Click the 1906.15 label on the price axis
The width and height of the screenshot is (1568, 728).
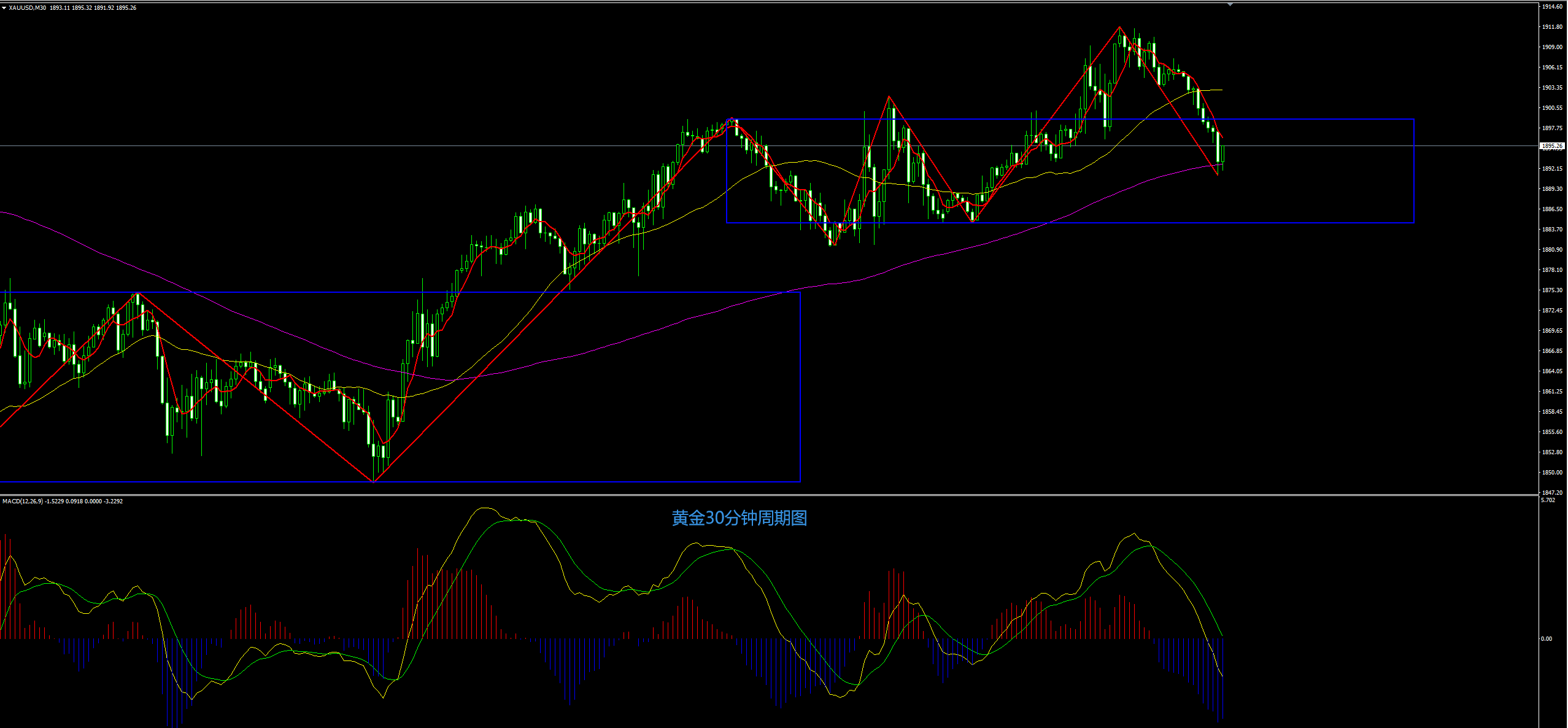(x=1552, y=68)
